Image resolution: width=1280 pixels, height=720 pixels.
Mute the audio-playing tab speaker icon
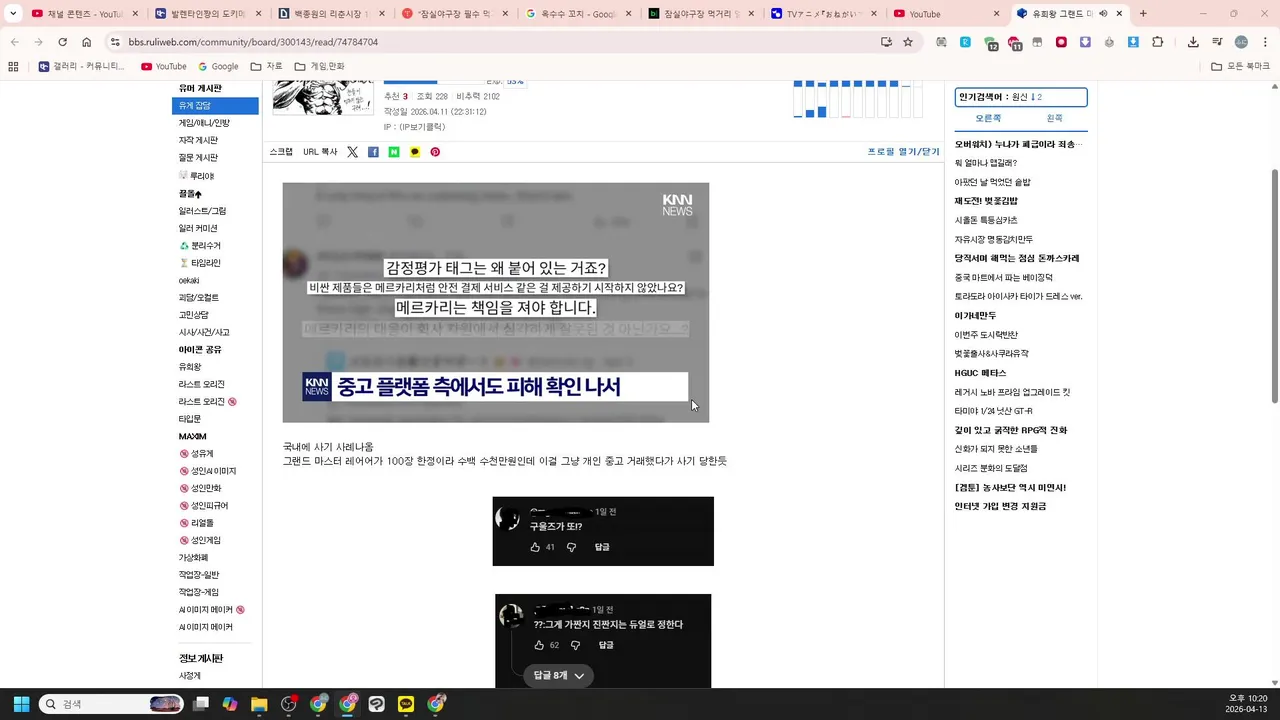point(1103,14)
